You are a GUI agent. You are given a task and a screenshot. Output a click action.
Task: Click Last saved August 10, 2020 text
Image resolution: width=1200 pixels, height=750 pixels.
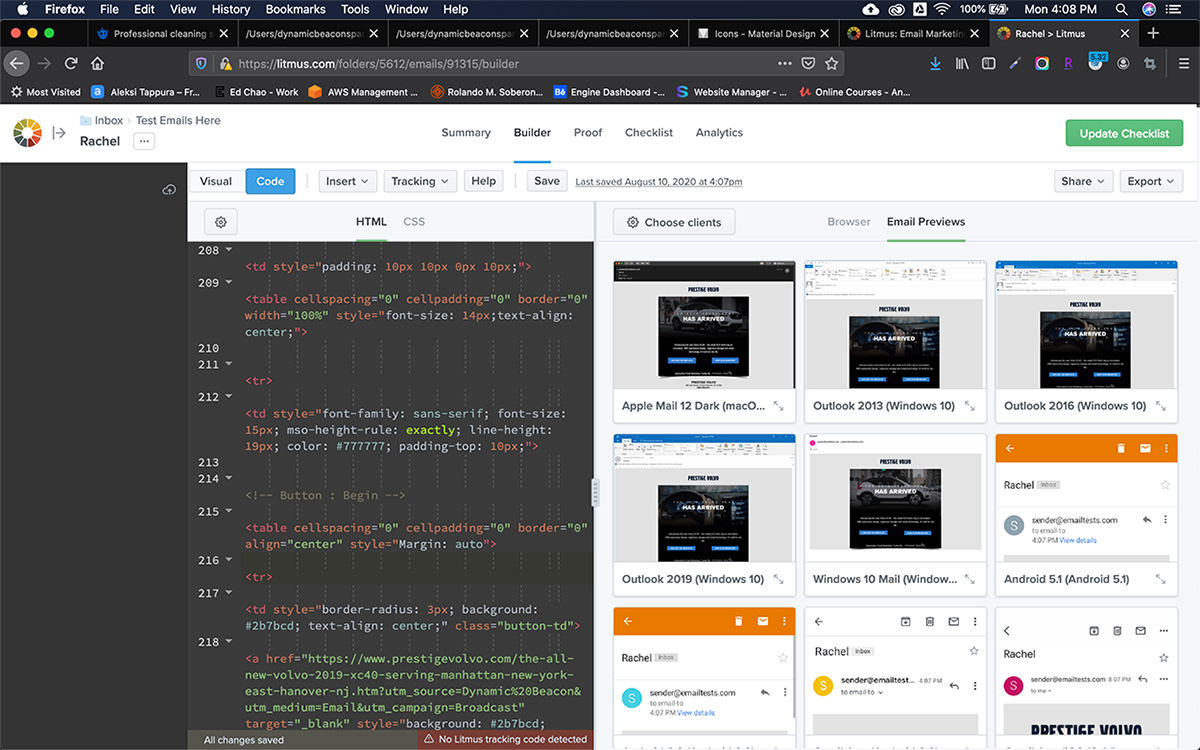coord(659,182)
